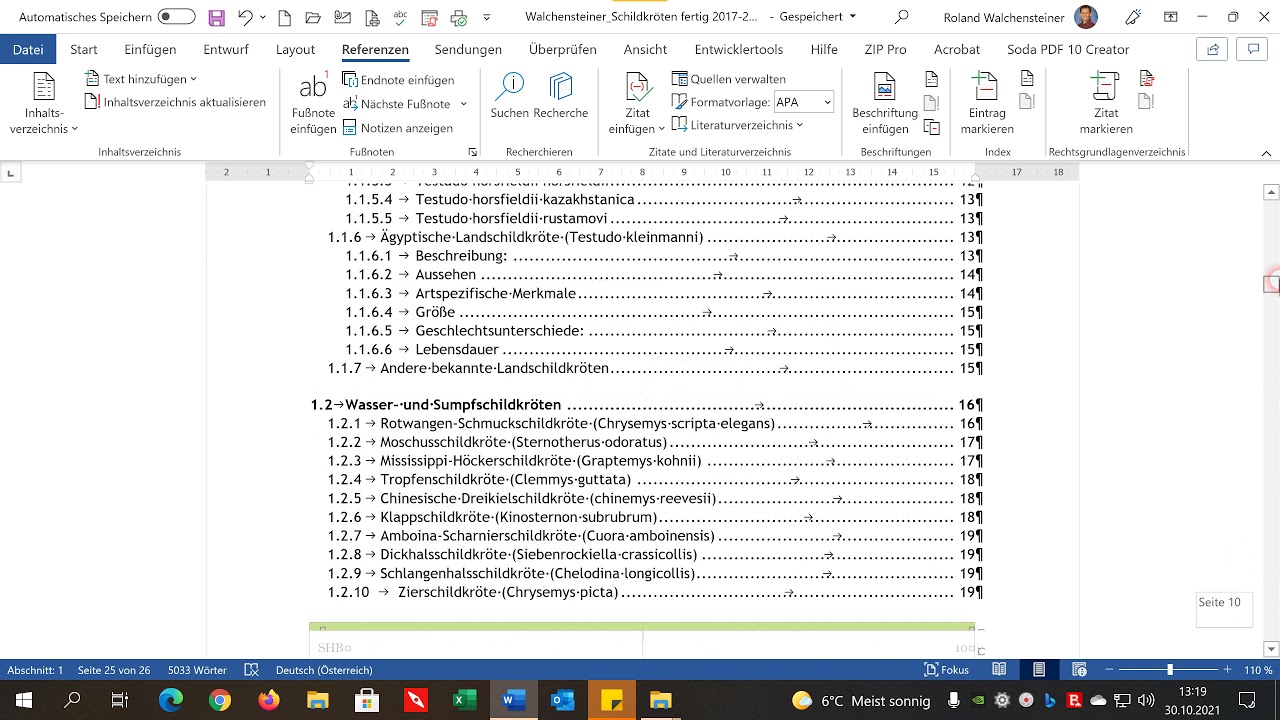The width and height of the screenshot is (1280, 720).
Task: Click the vertical scrollbar down arrow
Action: tap(1272, 649)
